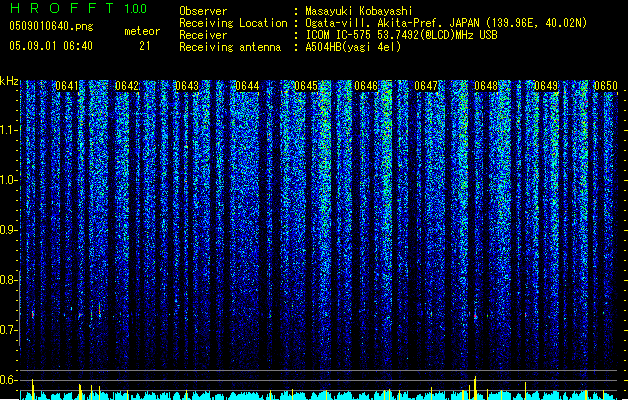Select the antenna value A504HB(yagi 4el)
Viewport: 629px width, 400px height.
(x=353, y=47)
